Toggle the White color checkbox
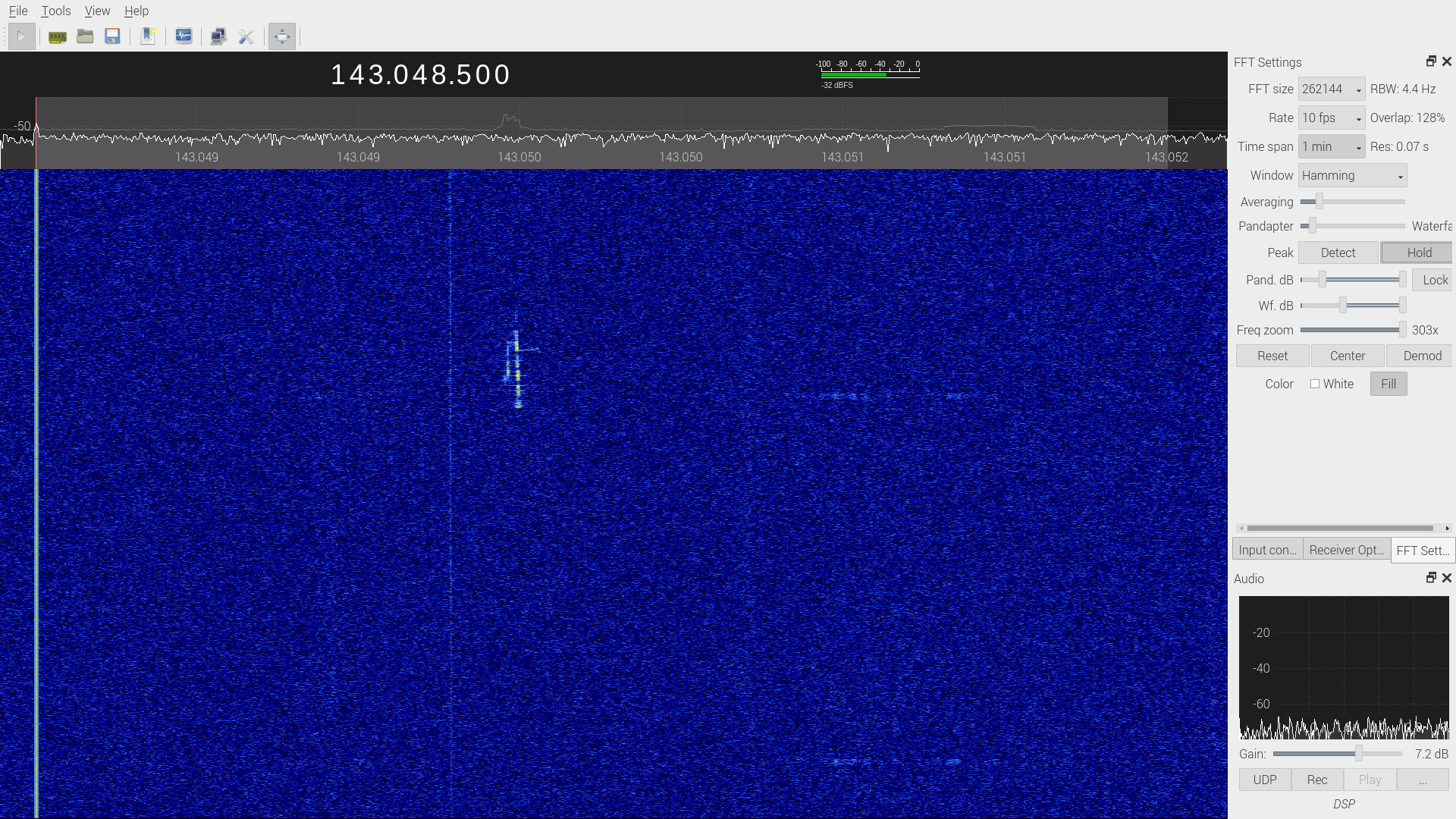The width and height of the screenshot is (1456, 819). click(1315, 384)
